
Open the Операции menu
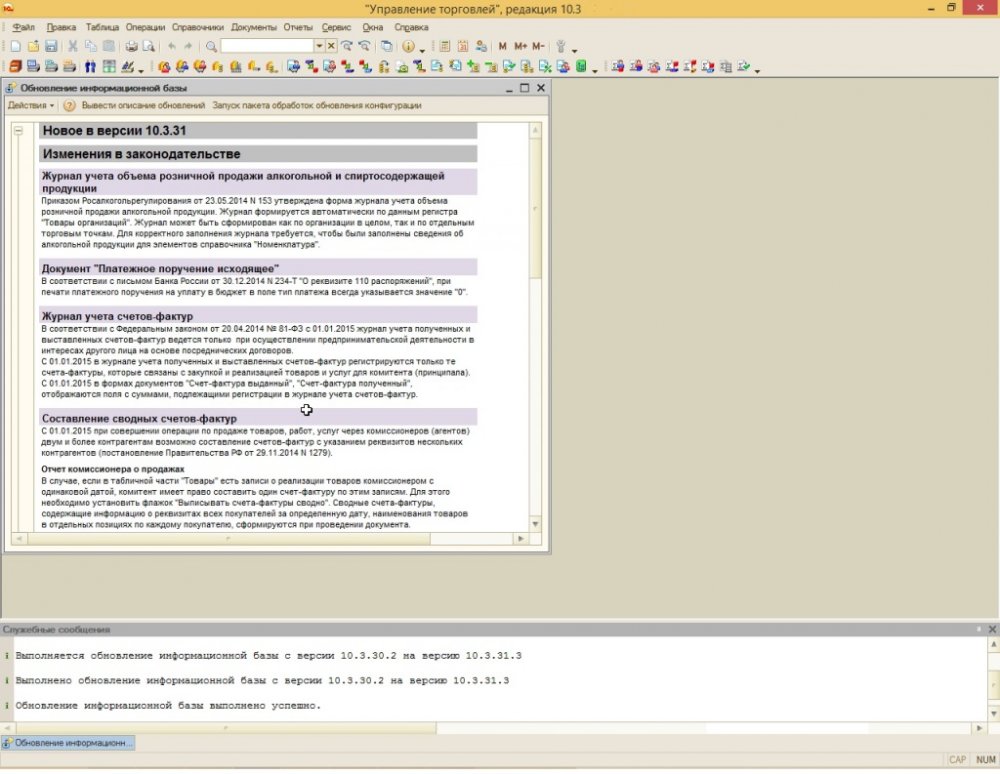(145, 27)
